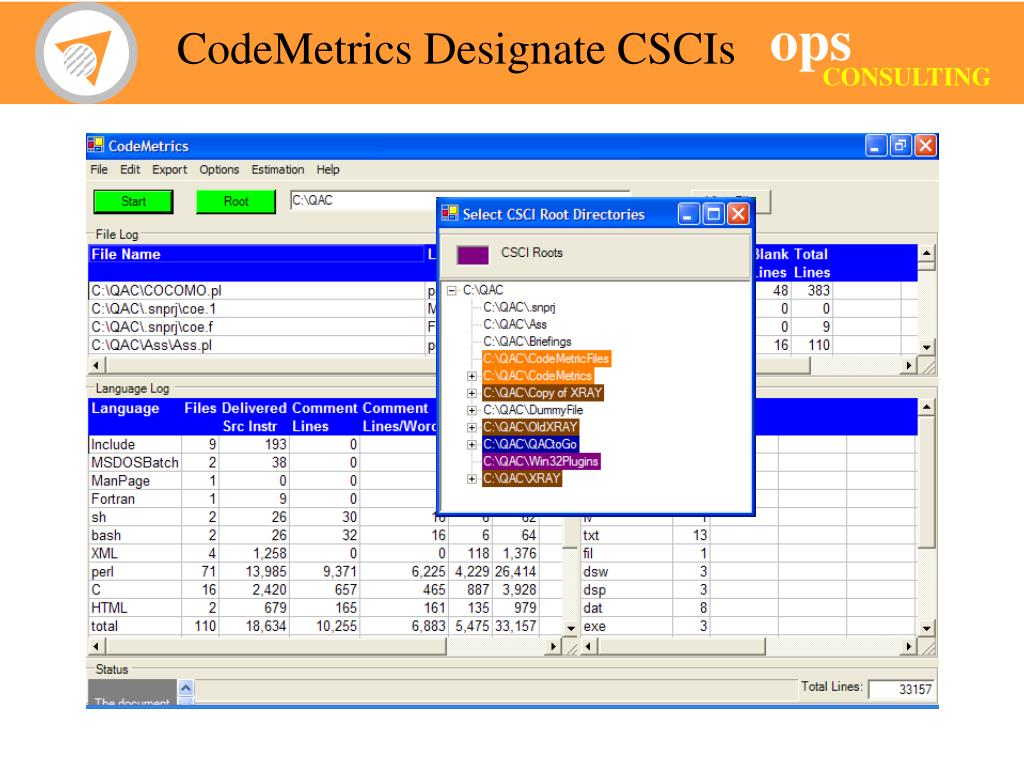Select the Include language row

coord(264,445)
